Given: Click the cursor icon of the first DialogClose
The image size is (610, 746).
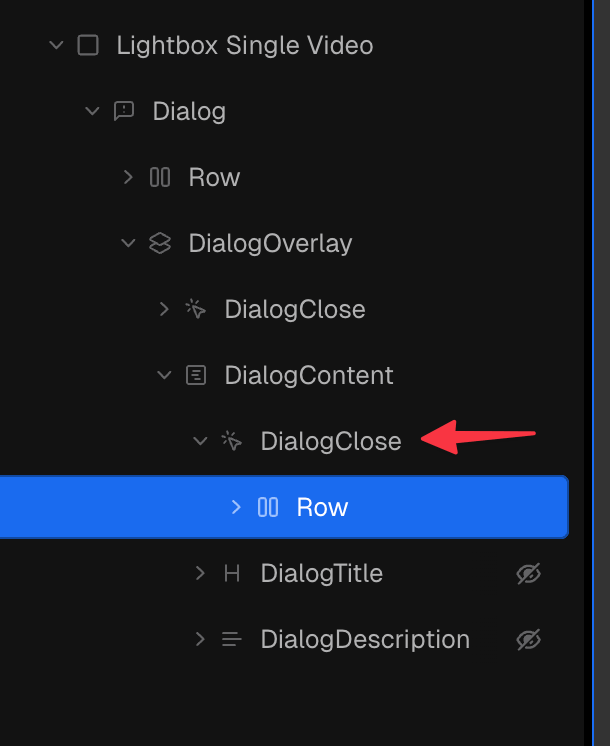Looking at the screenshot, I should tap(196, 309).
